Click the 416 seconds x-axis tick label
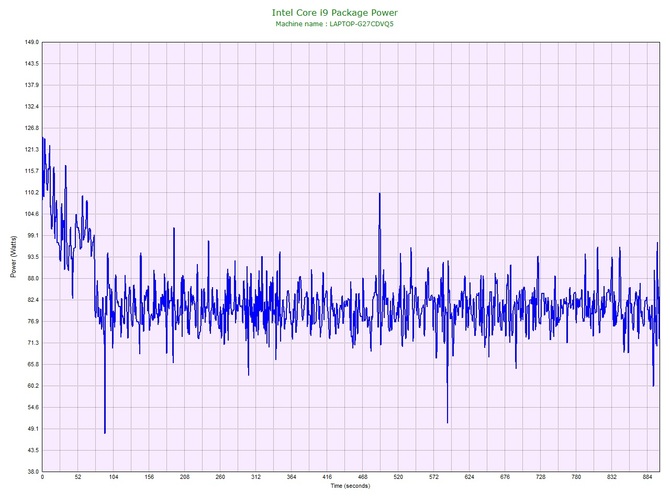The height and width of the screenshot is (503, 670). [x=327, y=477]
